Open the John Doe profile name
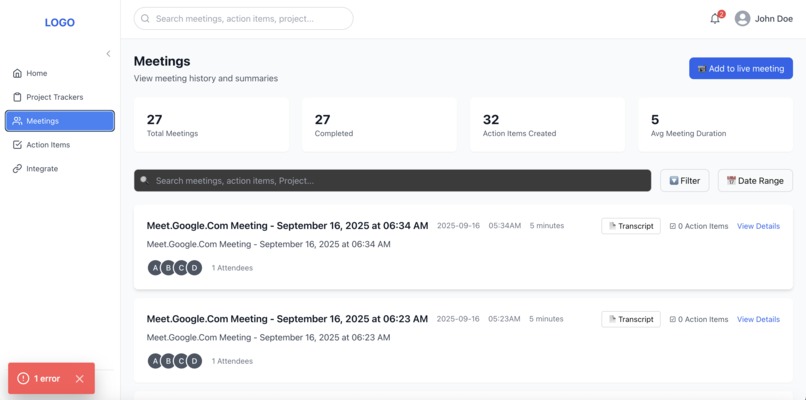Viewport: 806px width, 400px height. 774,19
